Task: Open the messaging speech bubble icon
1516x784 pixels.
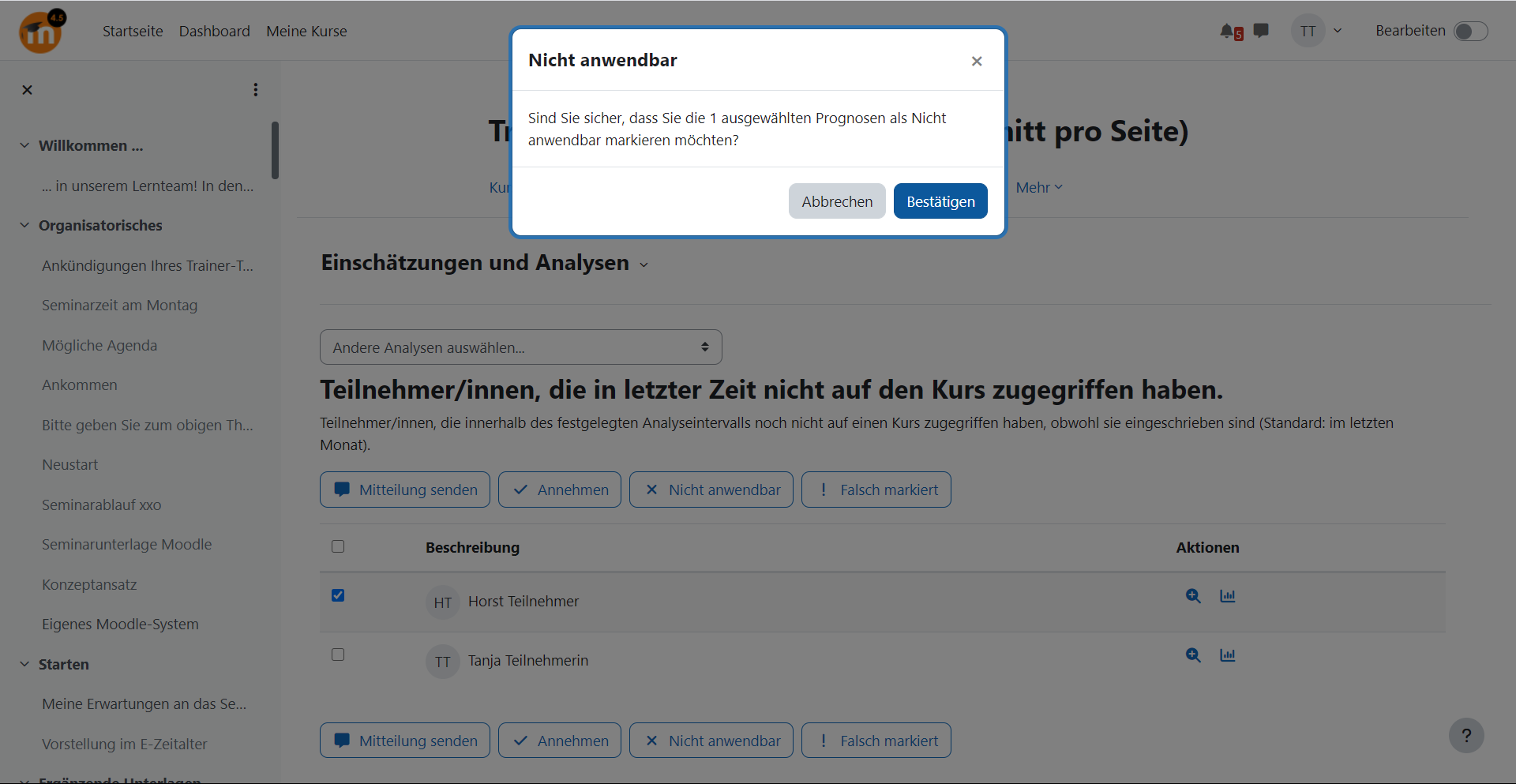Action: click(1261, 31)
